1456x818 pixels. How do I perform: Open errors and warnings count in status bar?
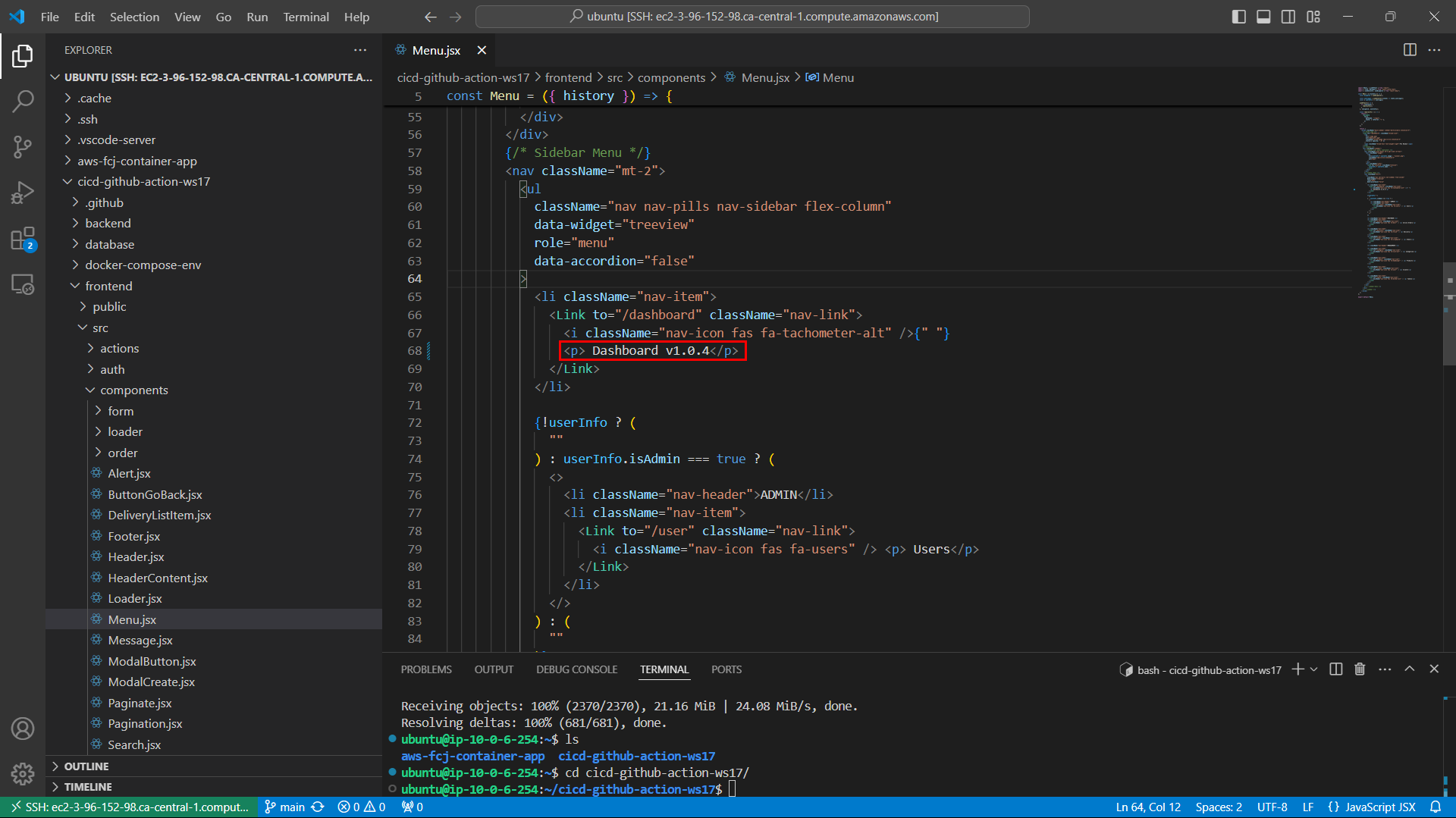[362, 807]
